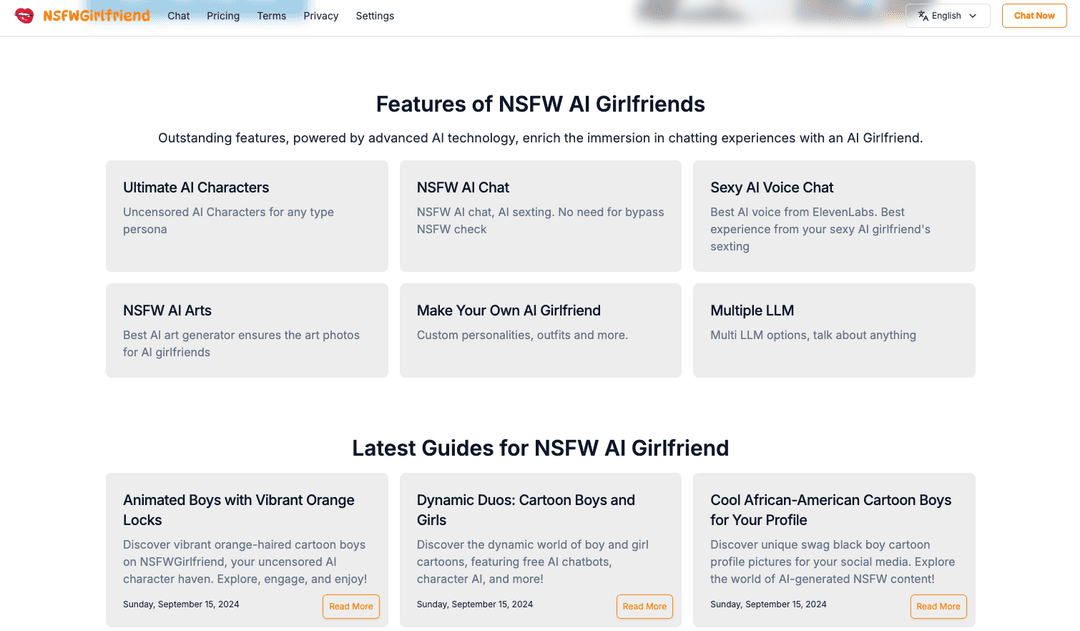Click 'Uncensored AI Characters for any type persona' text

[x=229, y=220]
